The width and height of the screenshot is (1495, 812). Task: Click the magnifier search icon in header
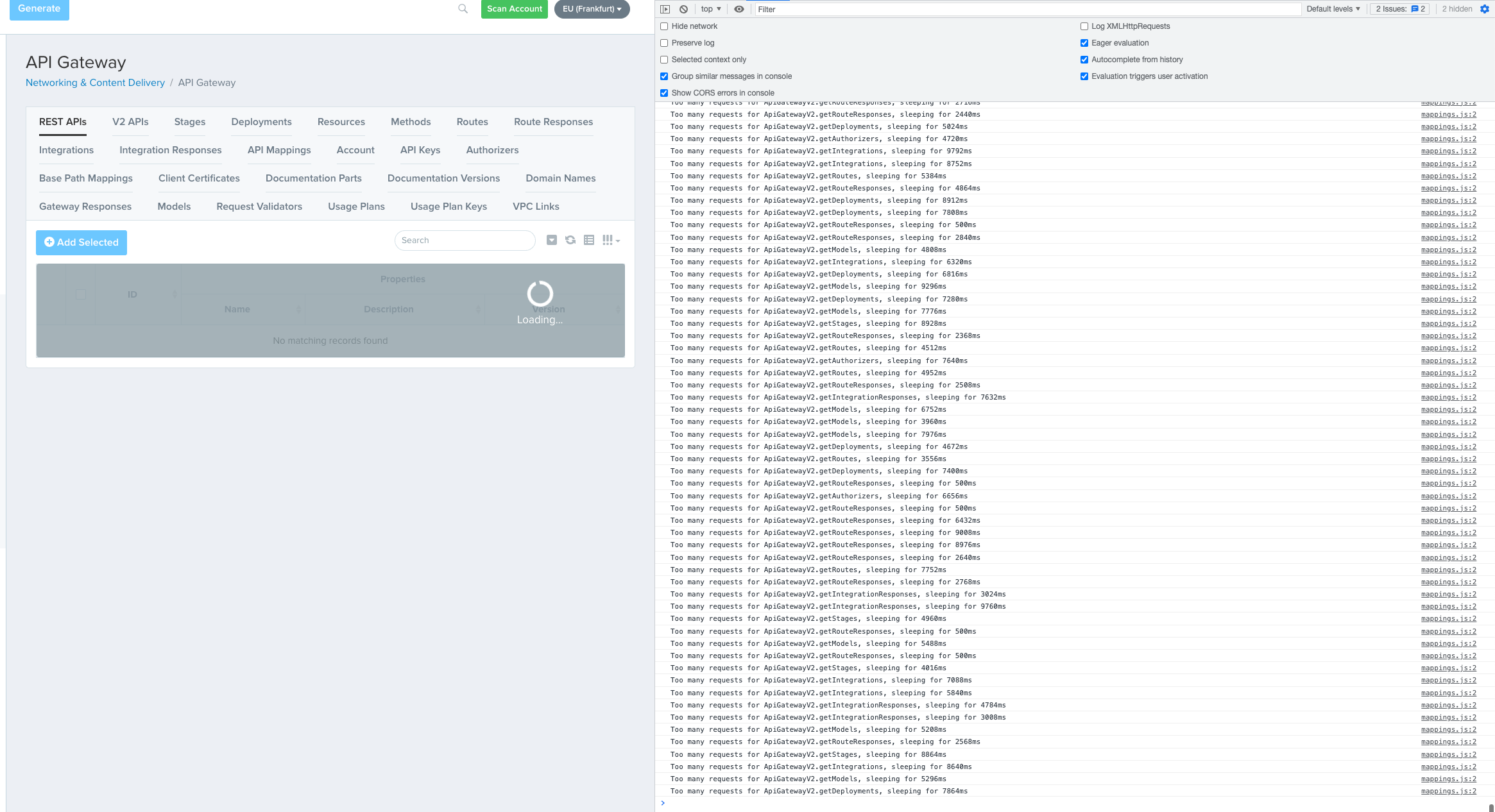(x=463, y=9)
